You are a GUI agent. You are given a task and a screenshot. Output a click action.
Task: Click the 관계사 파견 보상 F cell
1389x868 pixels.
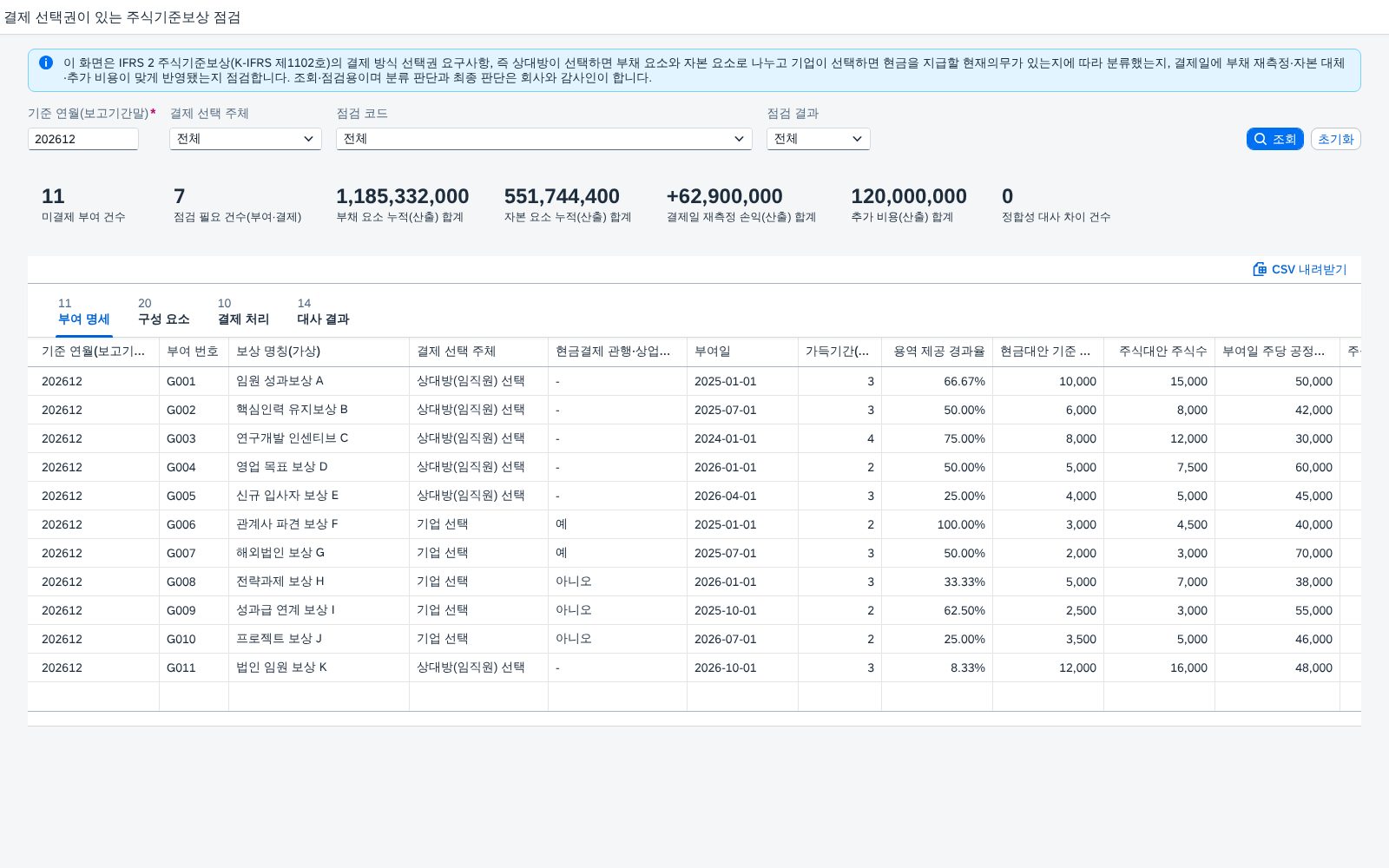319,524
